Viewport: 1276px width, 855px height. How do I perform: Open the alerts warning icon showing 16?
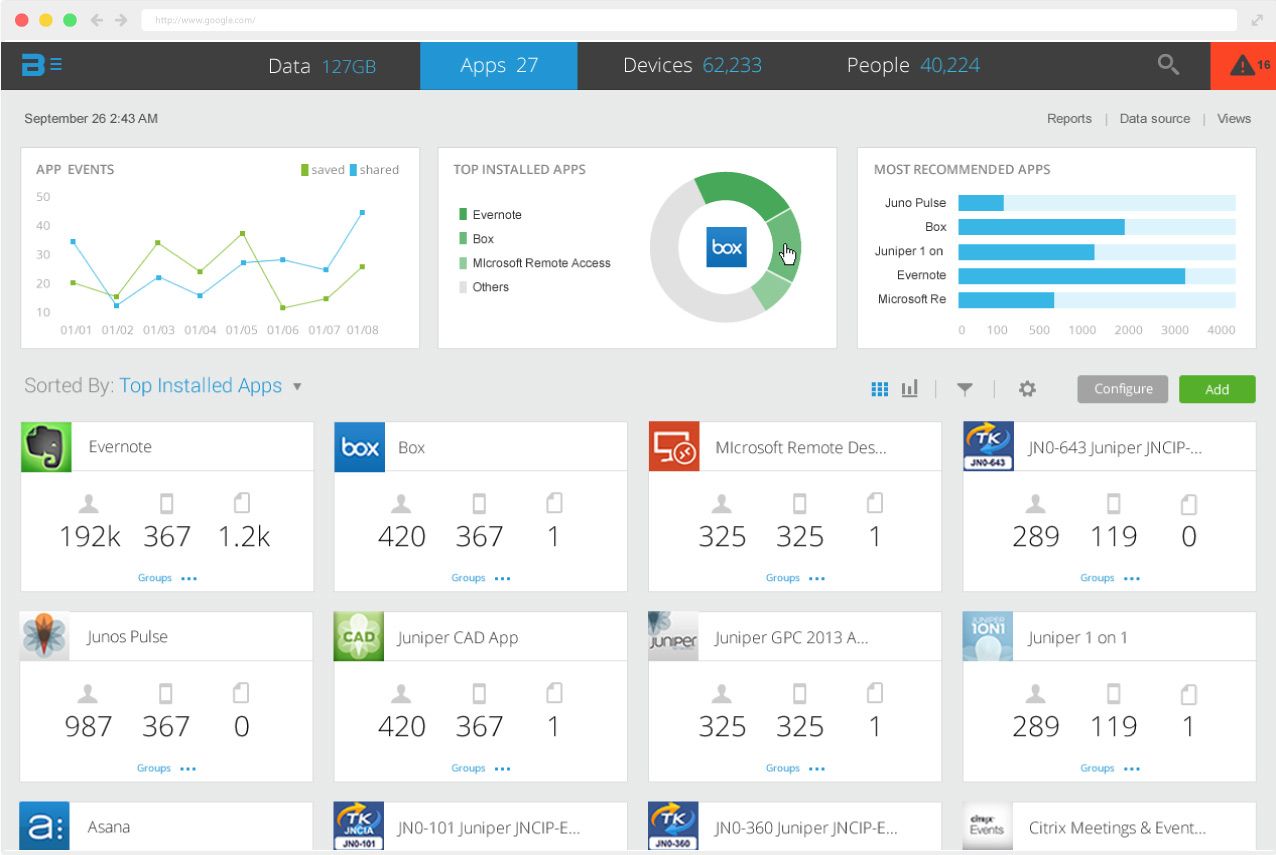[1243, 66]
